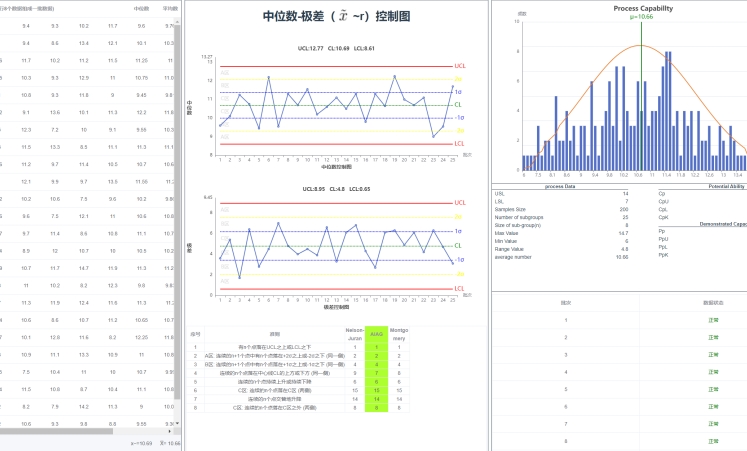747x451 pixels.
Task: Click the vertical scrollbar of data table
Action: (178, 150)
